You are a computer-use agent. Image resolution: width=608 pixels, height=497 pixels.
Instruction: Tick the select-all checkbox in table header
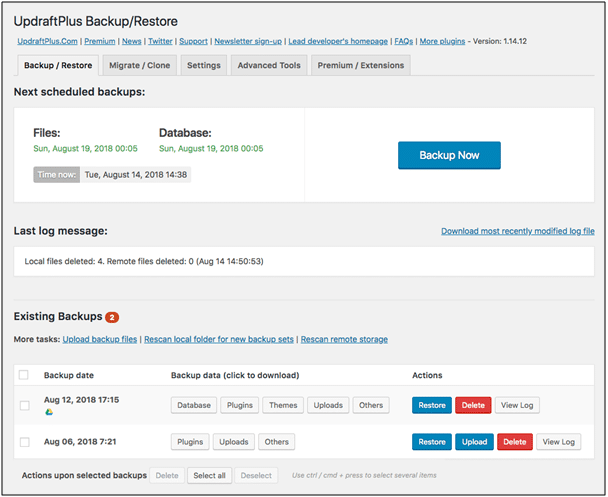click(24, 375)
